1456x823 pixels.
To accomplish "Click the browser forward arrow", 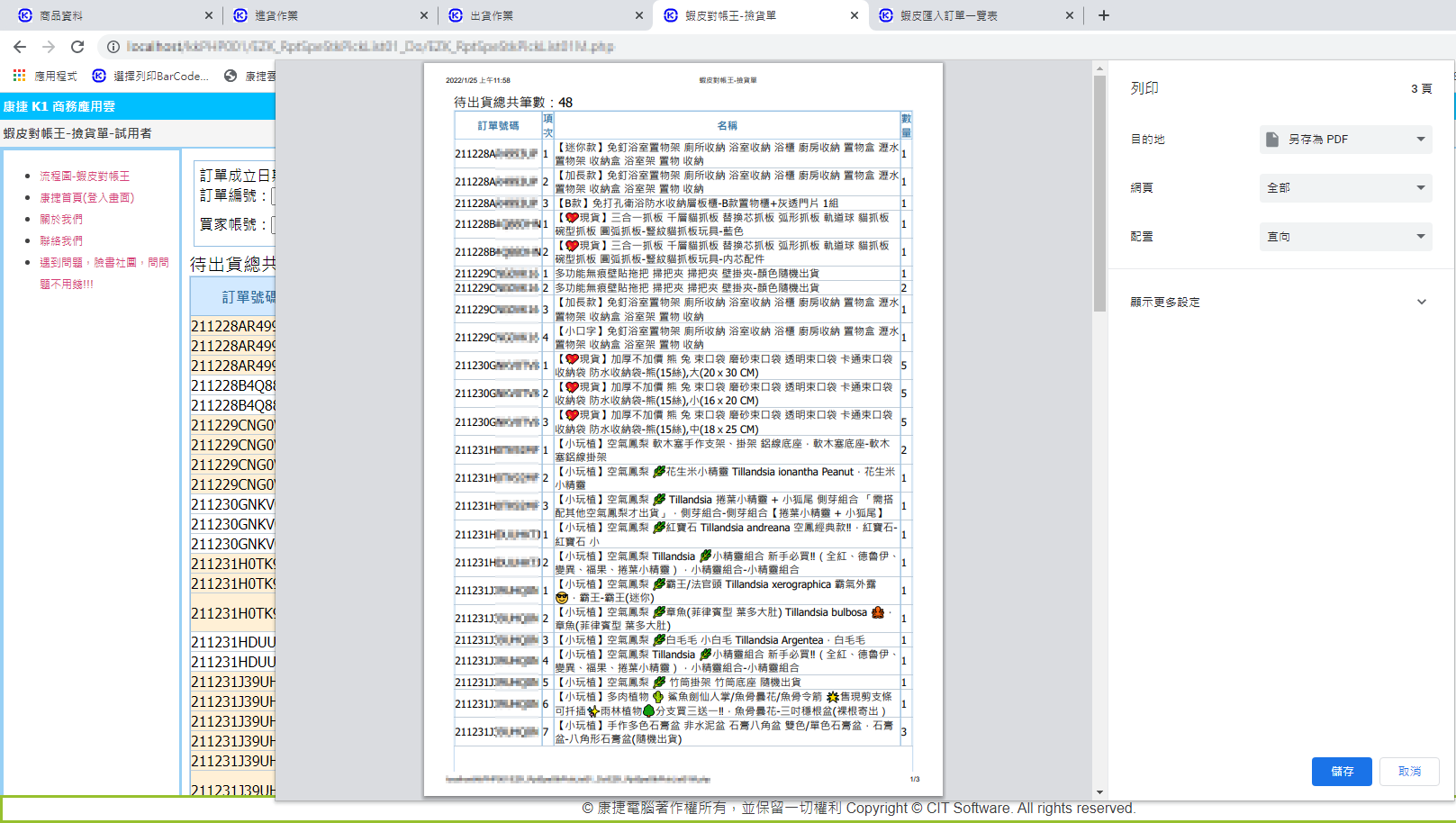I will click(49, 47).
